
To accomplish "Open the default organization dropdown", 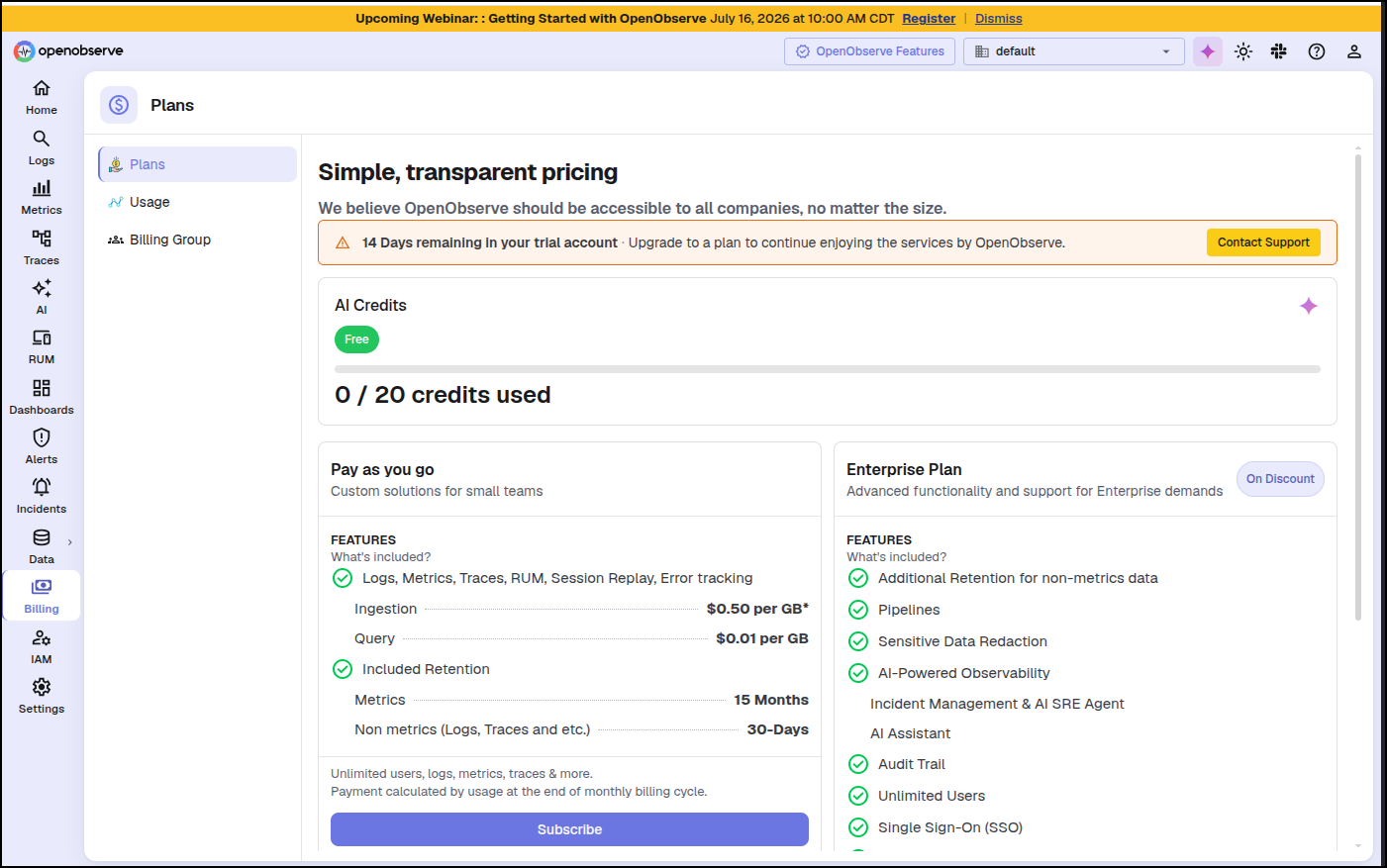I will coord(1074,51).
